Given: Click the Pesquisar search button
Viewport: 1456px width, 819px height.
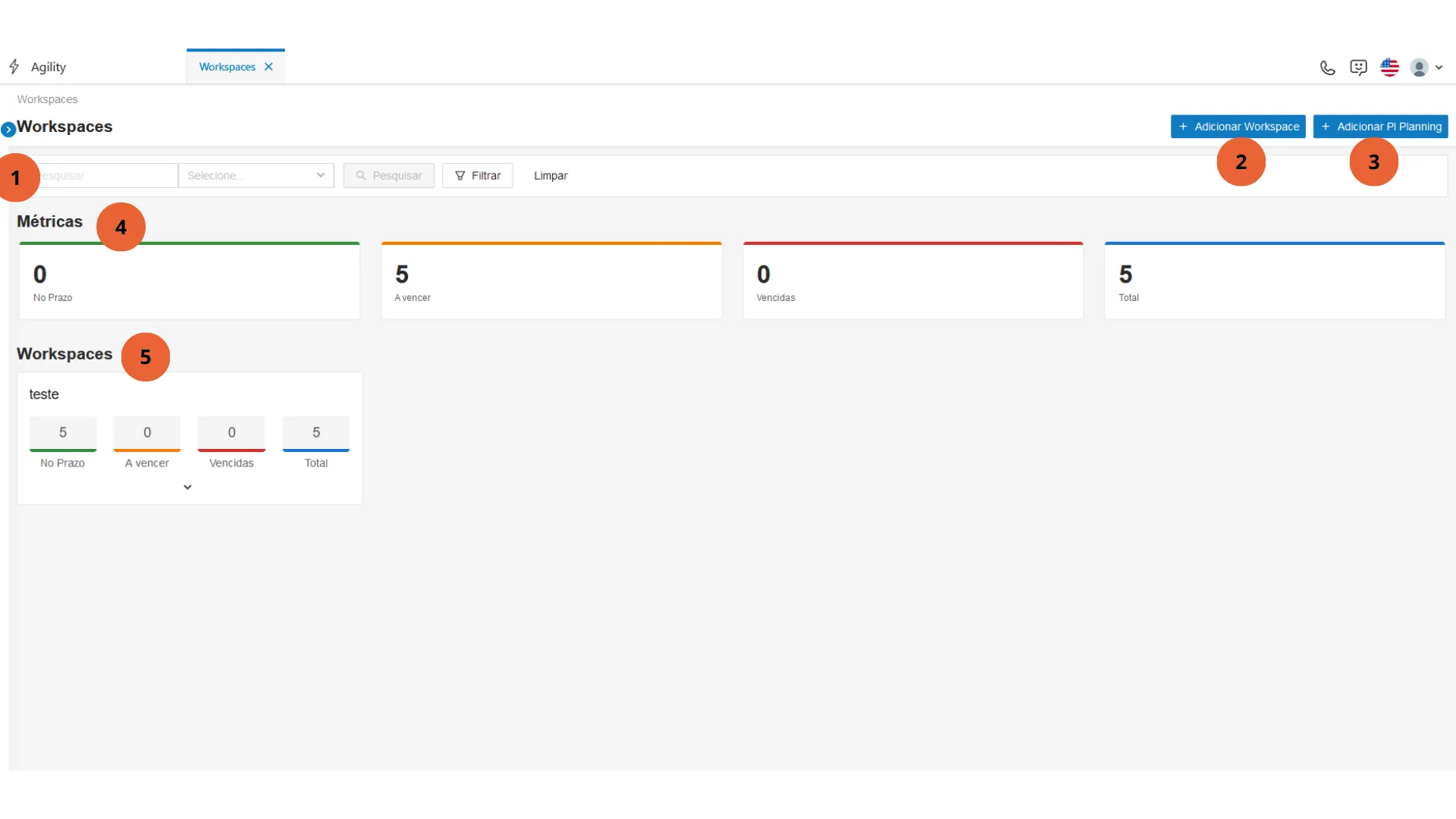Looking at the screenshot, I should click(388, 175).
